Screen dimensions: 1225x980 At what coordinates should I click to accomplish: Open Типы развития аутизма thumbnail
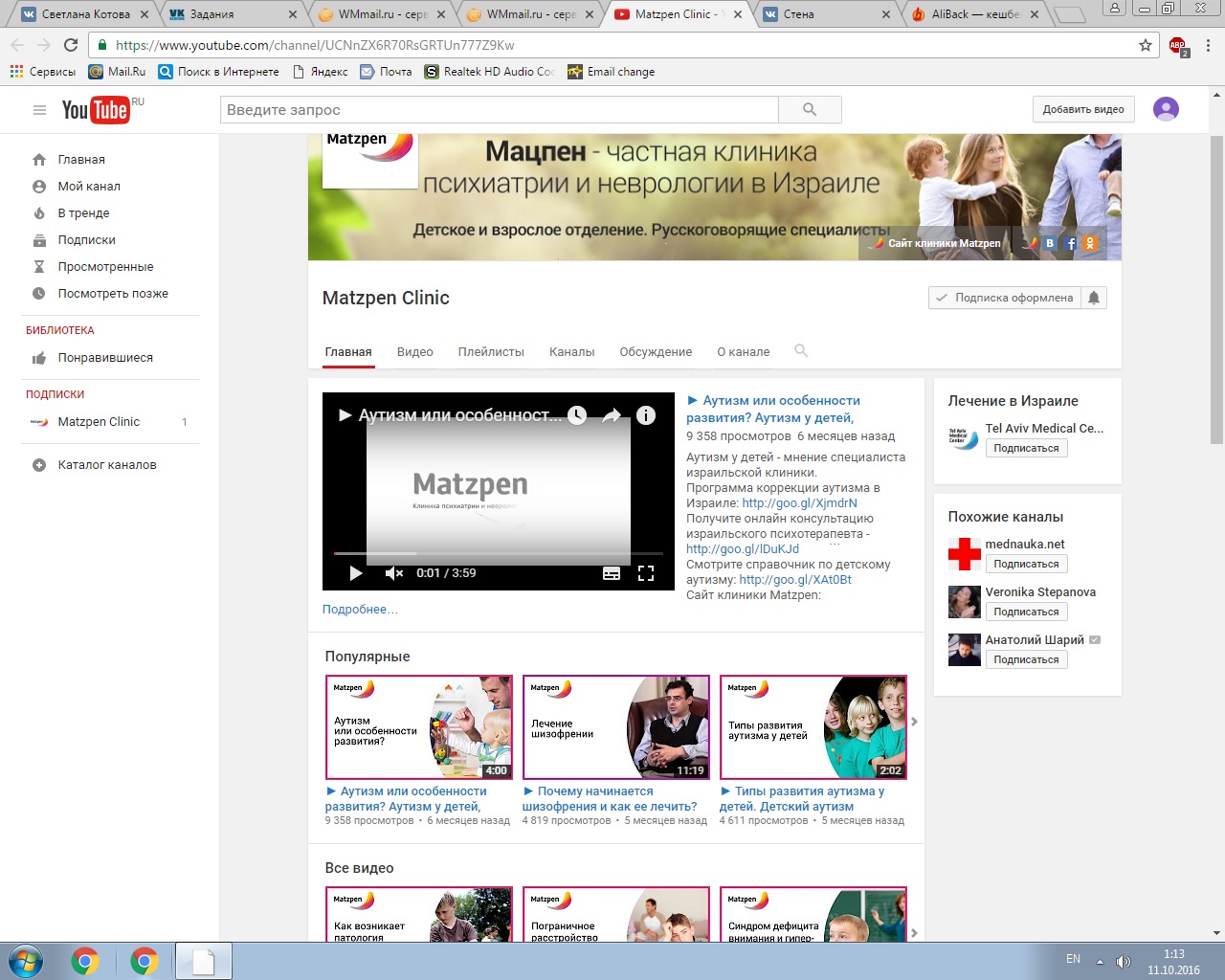tap(813, 727)
